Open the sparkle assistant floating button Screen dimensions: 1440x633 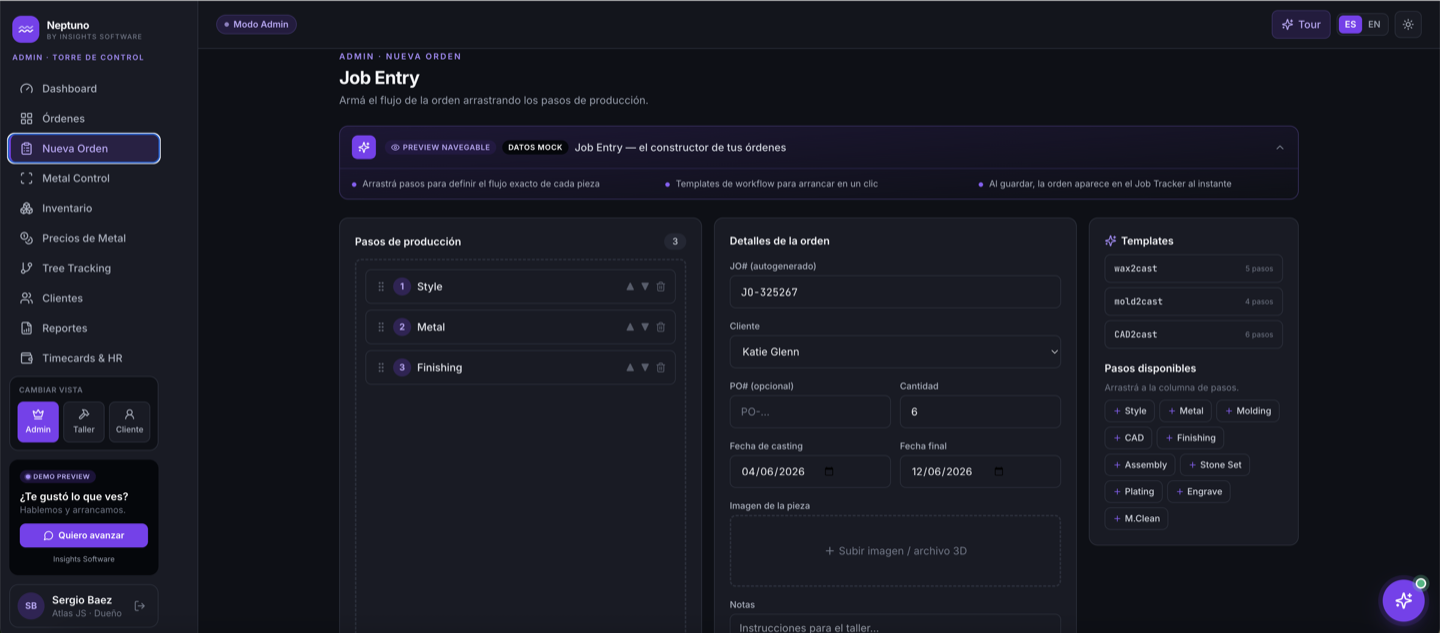1403,601
